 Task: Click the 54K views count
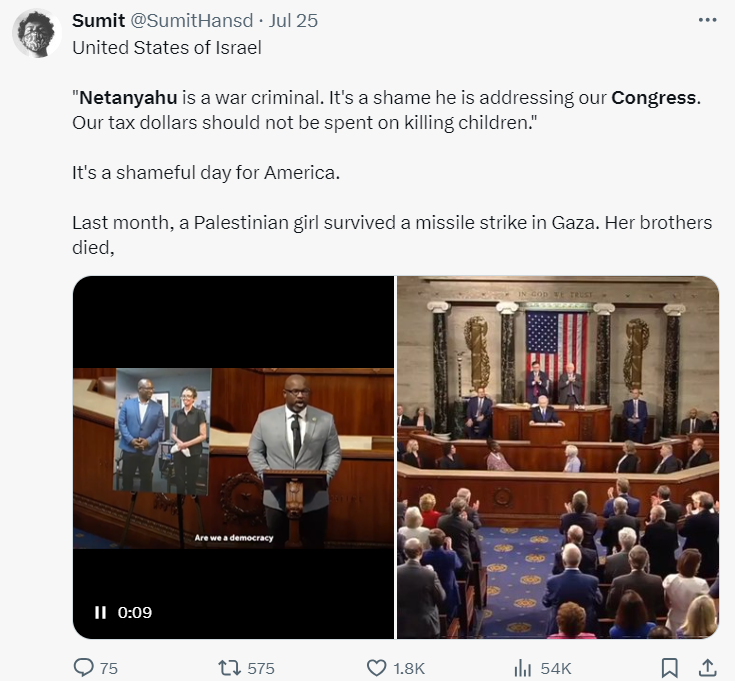coord(555,668)
